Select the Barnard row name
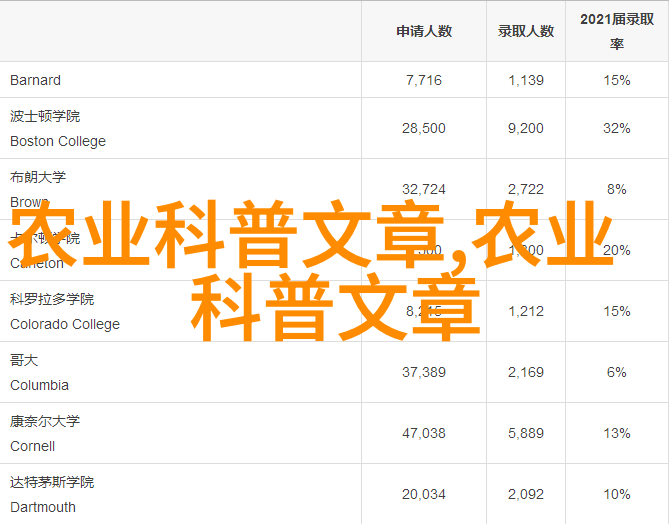 tap(35, 80)
